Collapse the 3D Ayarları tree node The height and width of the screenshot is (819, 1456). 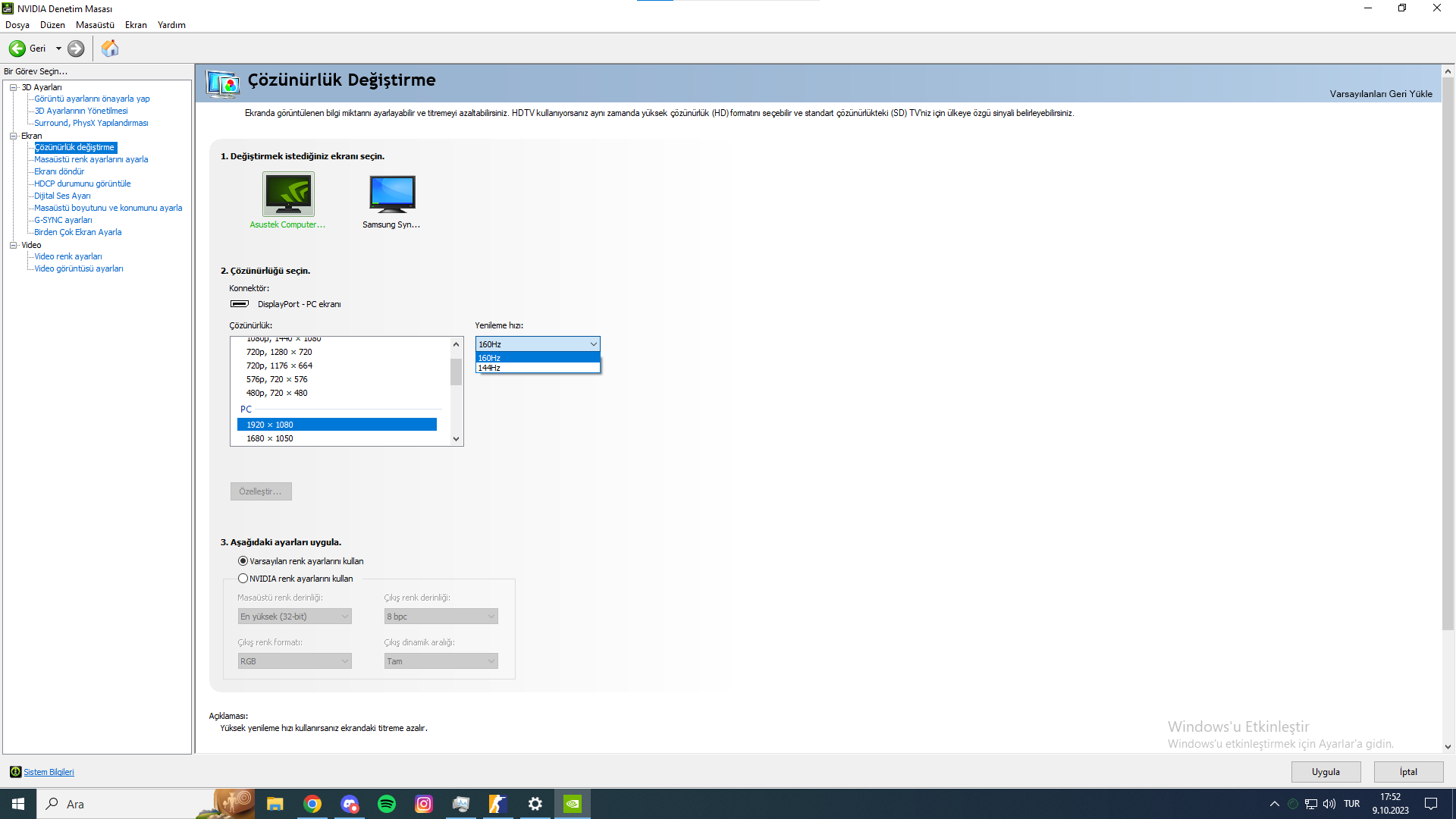13,87
